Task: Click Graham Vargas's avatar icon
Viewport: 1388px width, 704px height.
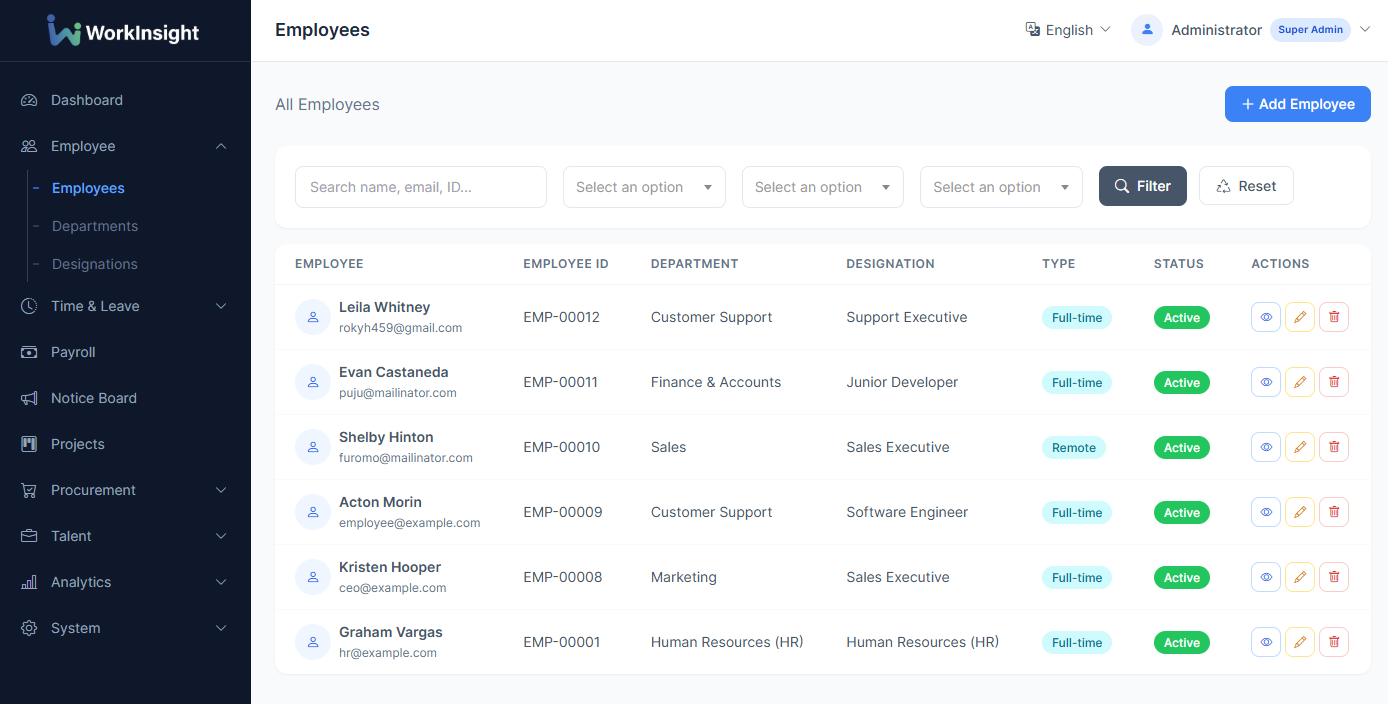Action: tap(312, 641)
